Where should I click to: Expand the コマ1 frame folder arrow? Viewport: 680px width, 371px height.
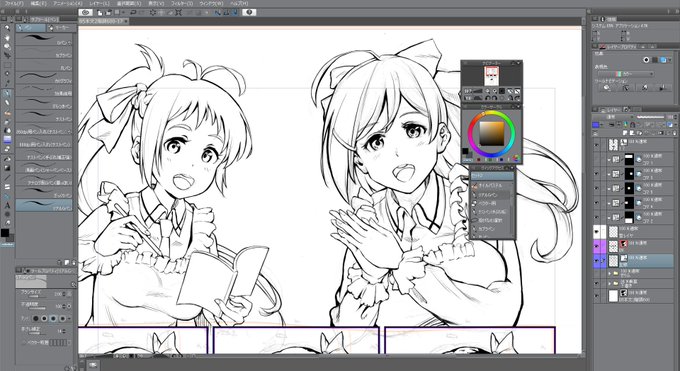(609, 159)
